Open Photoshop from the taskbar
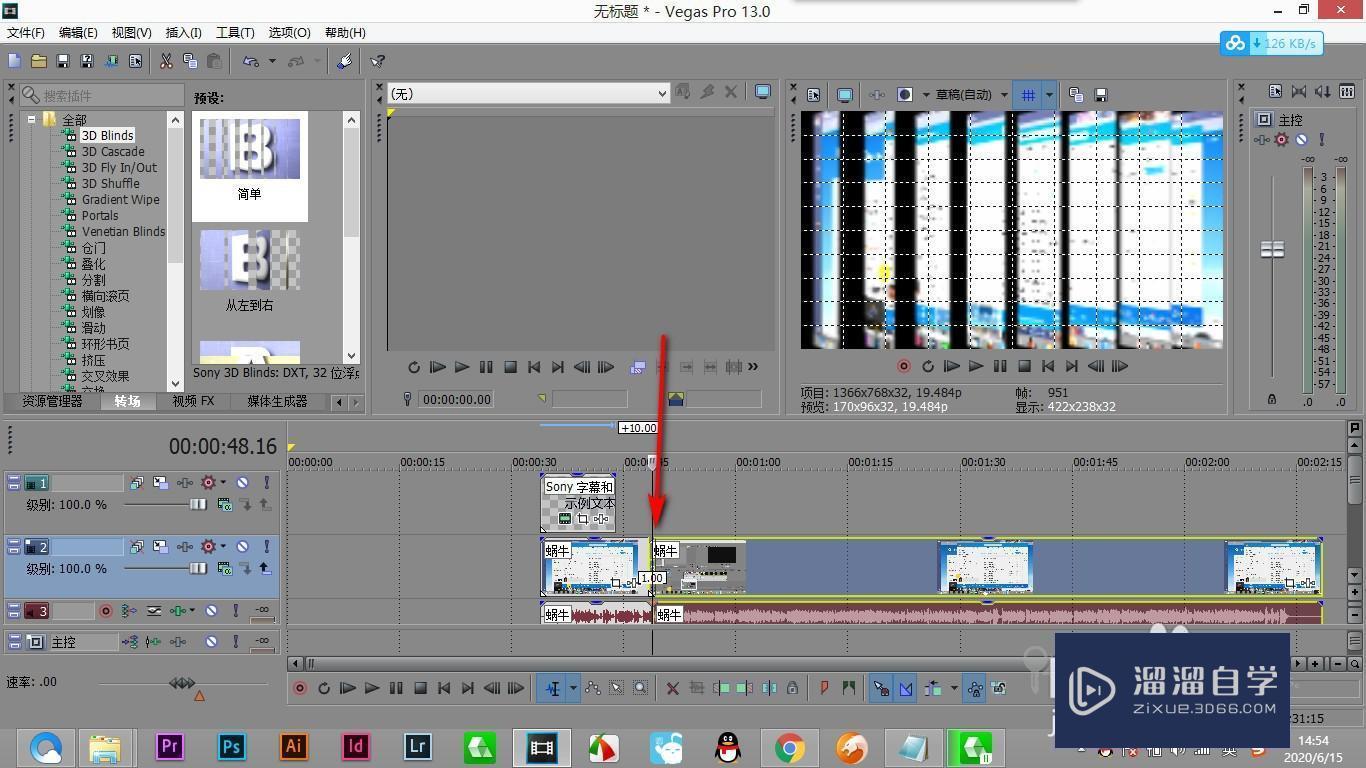The width and height of the screenshot is (1366, 768). [232, 747]
